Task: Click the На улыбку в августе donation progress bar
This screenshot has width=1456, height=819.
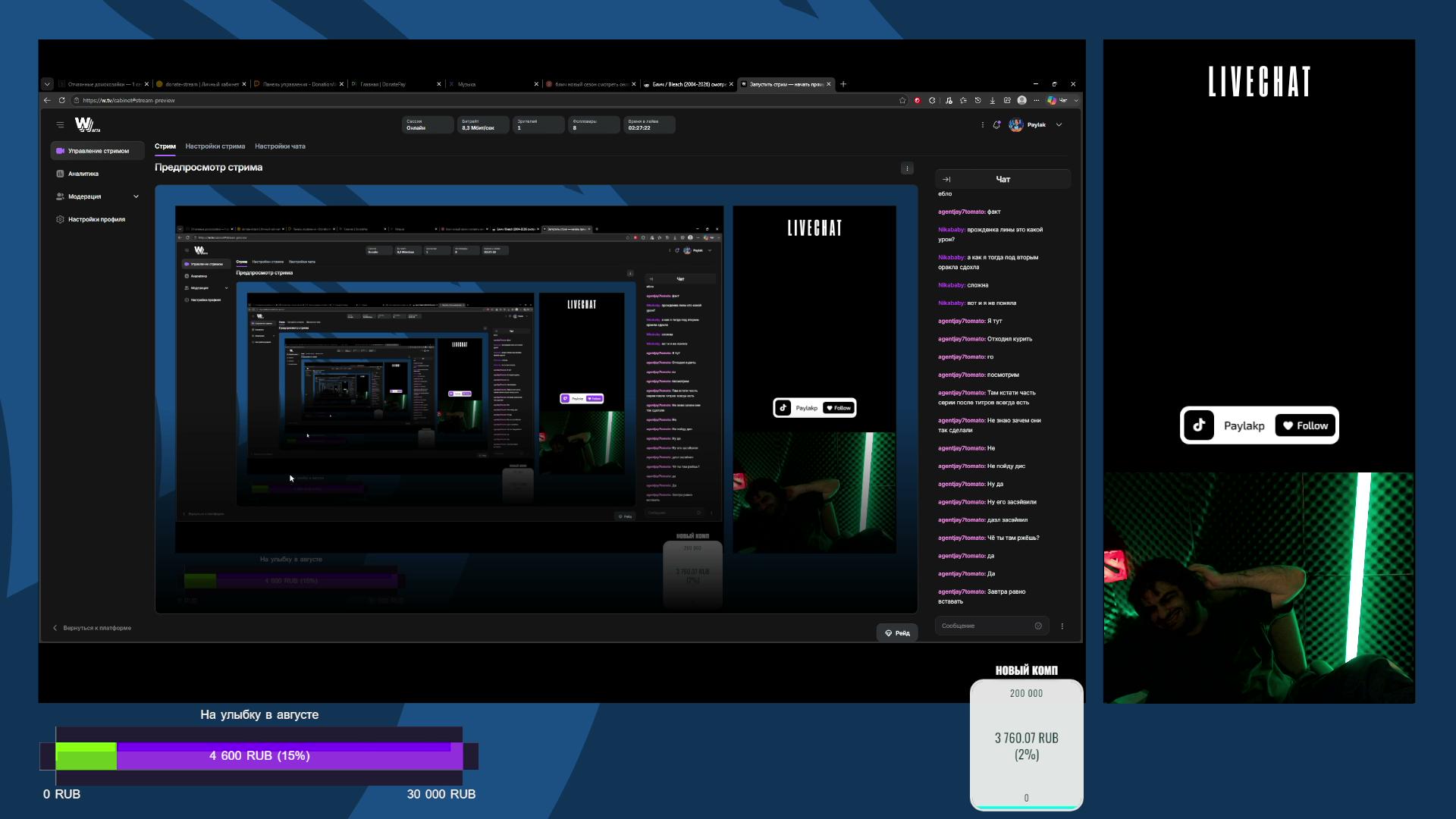Action: click(x=259, y=756)
